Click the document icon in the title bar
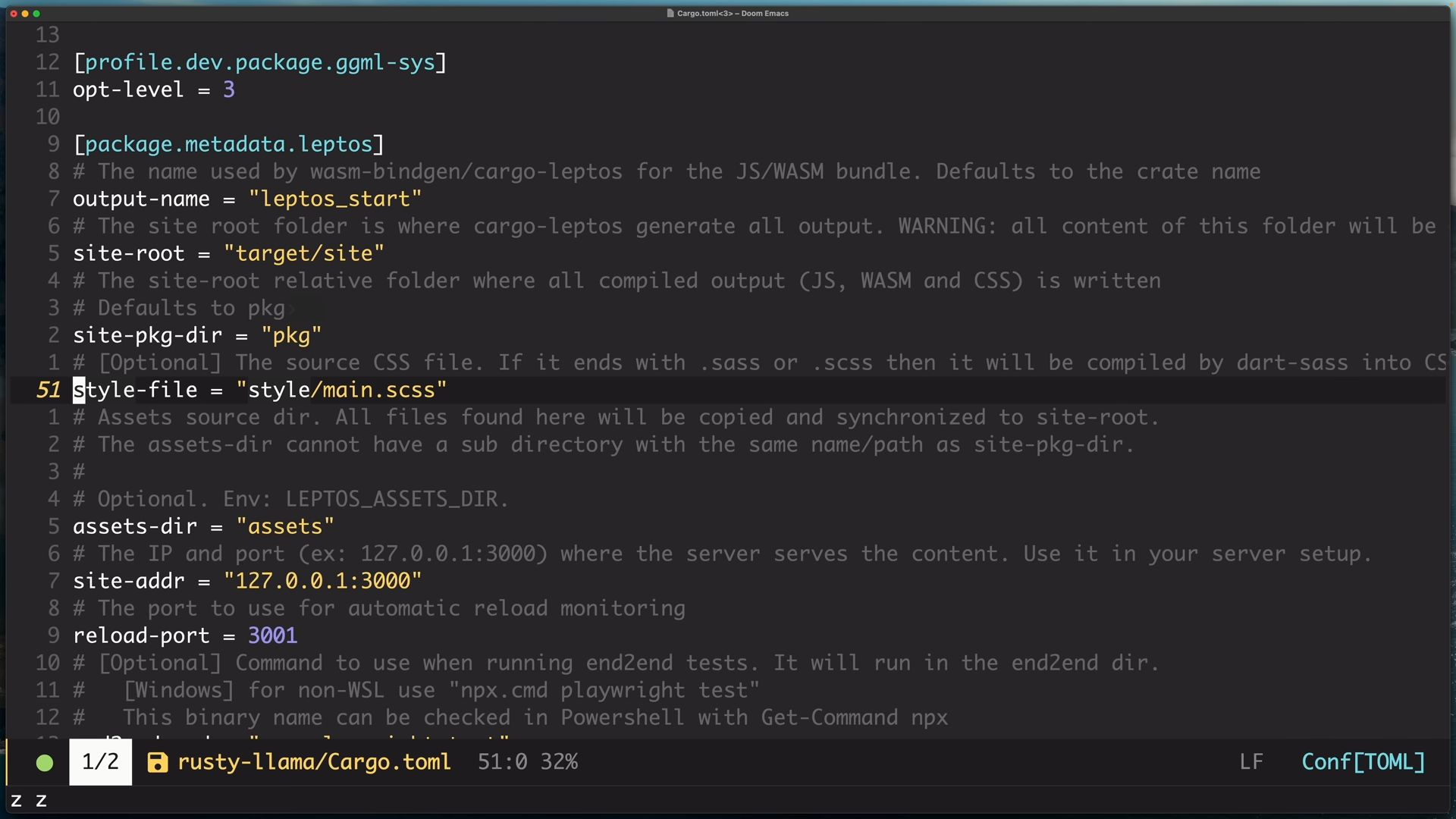Screen dimensions: 1456x819 pos(670,14)
